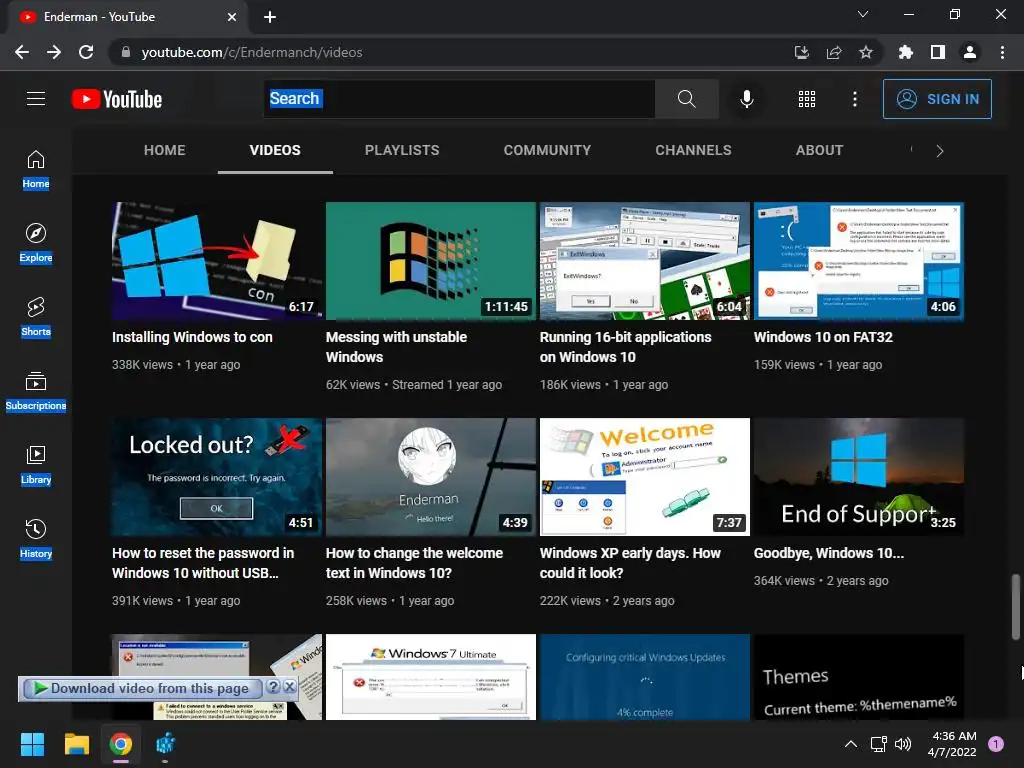View site information lock icon
The height and width of the screenshot is (768, 1024).
126,52
